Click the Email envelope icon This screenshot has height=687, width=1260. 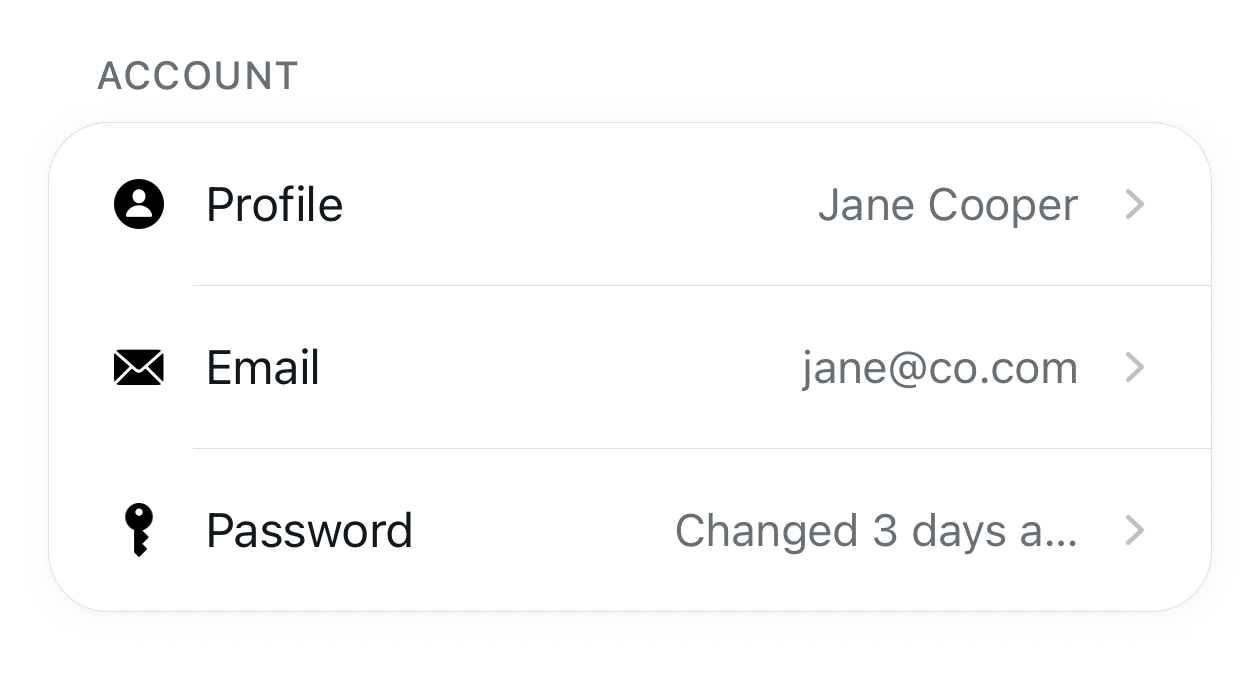tap(139, 368)
